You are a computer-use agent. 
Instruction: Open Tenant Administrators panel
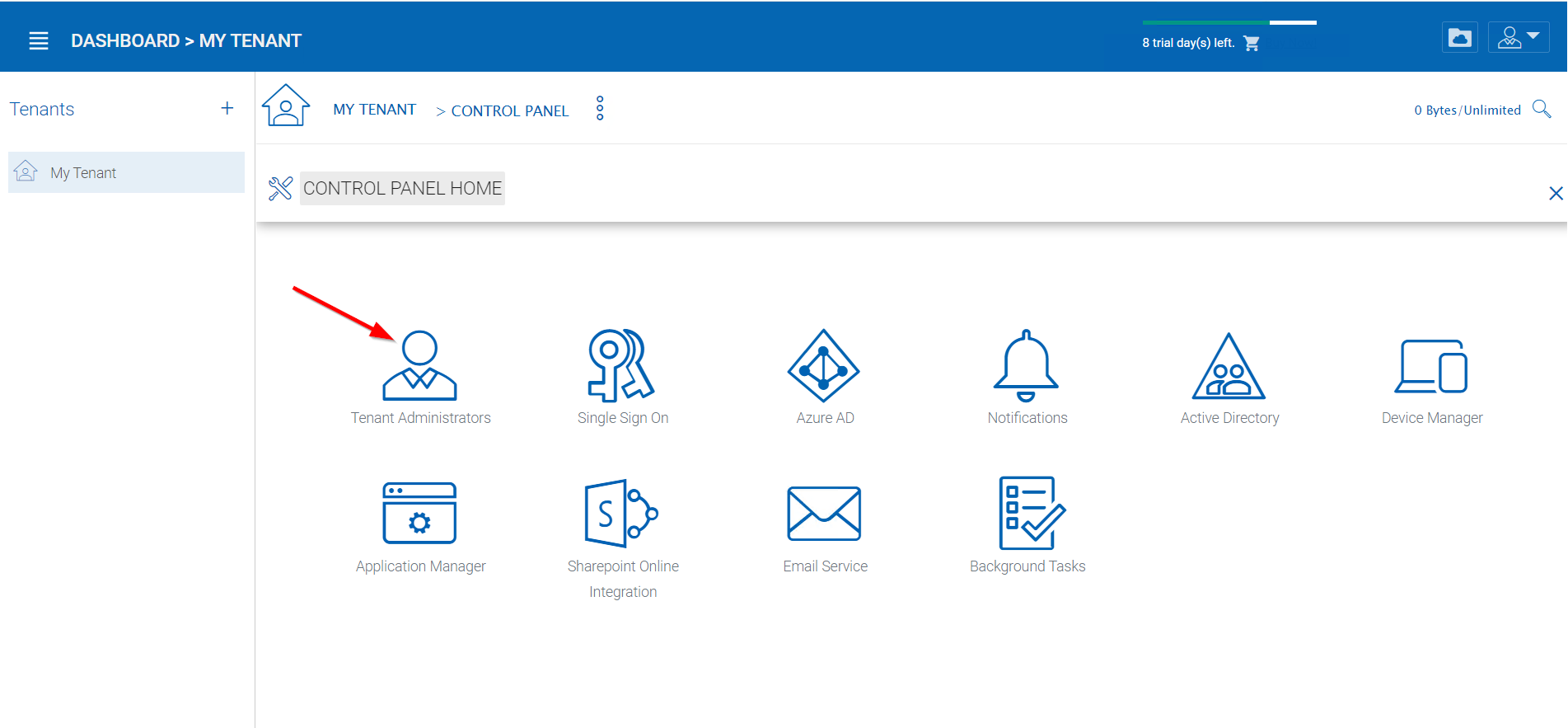click(x=420, y=377)
